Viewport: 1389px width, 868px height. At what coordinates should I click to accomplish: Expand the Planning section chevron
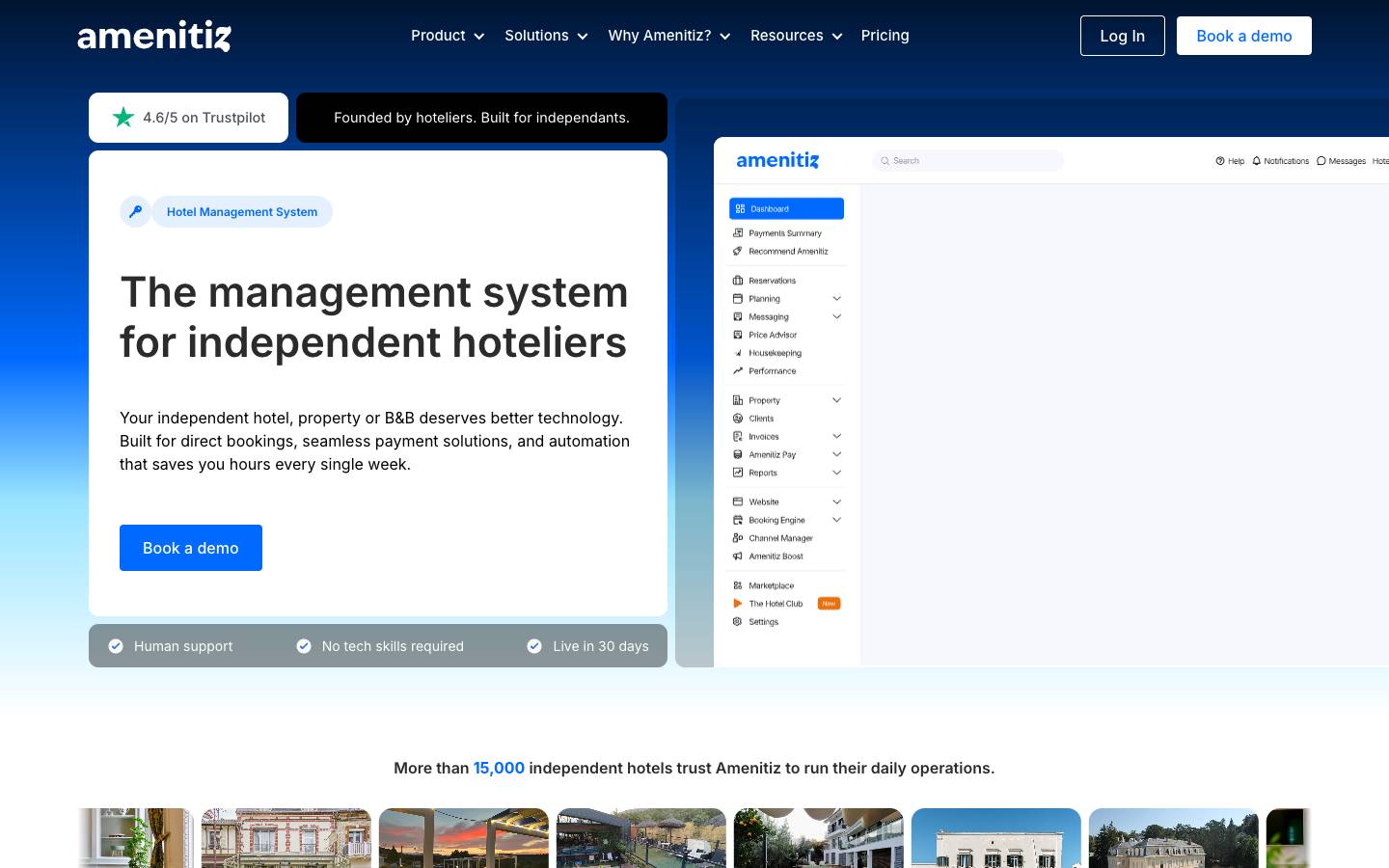[837, 299]
